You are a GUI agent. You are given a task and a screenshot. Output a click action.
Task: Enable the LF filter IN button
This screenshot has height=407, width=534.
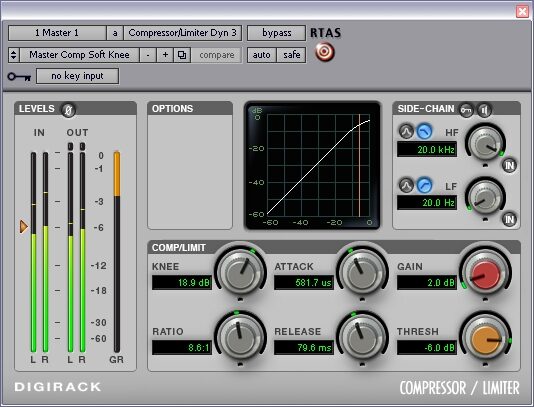pos(509,219)
